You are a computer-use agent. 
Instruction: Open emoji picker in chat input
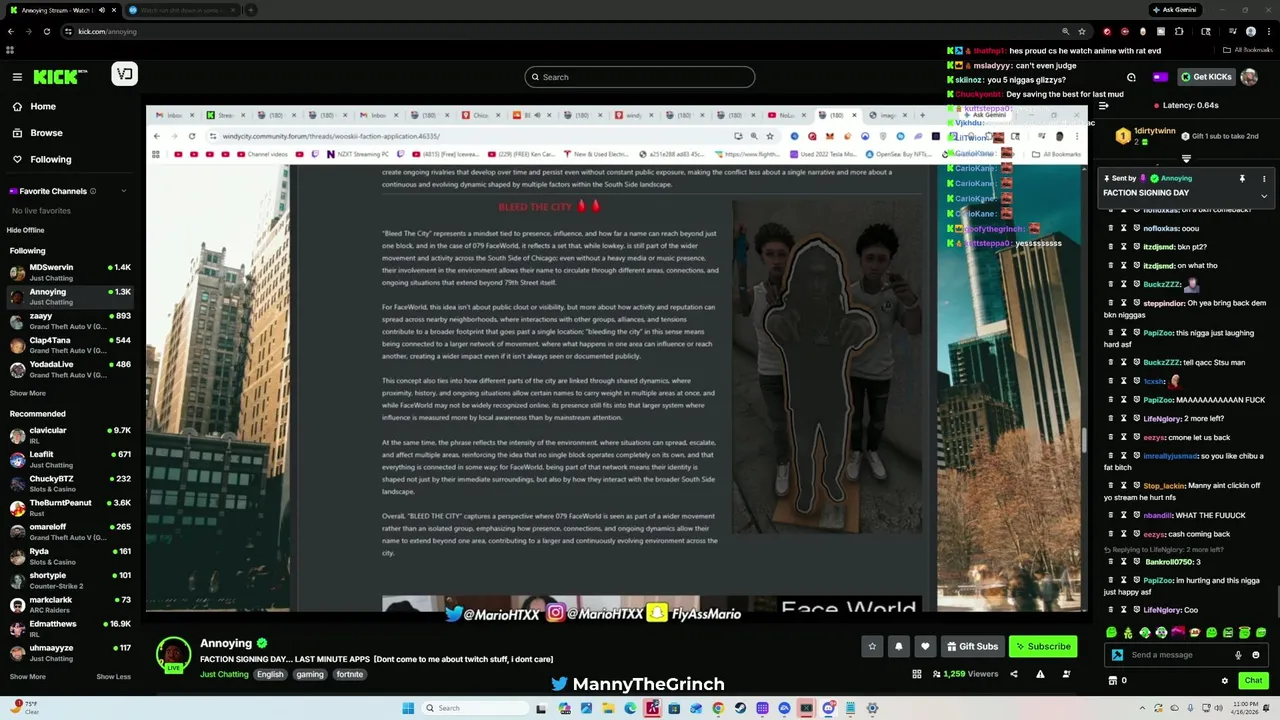1256,655
